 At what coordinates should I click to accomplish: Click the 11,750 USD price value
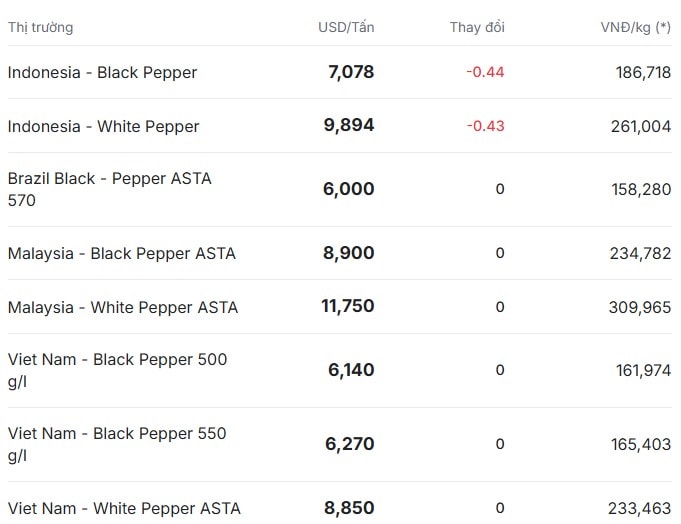(x=347, y=306)
